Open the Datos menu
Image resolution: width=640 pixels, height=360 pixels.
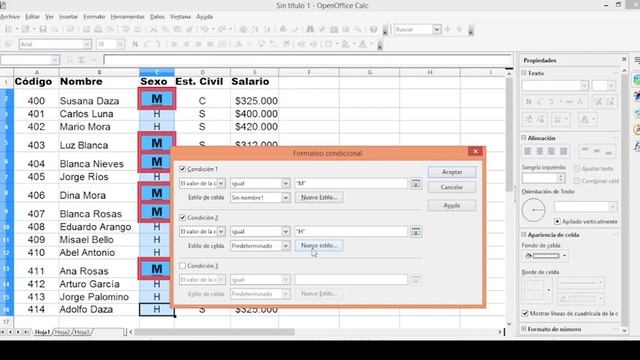click(157, 17)
